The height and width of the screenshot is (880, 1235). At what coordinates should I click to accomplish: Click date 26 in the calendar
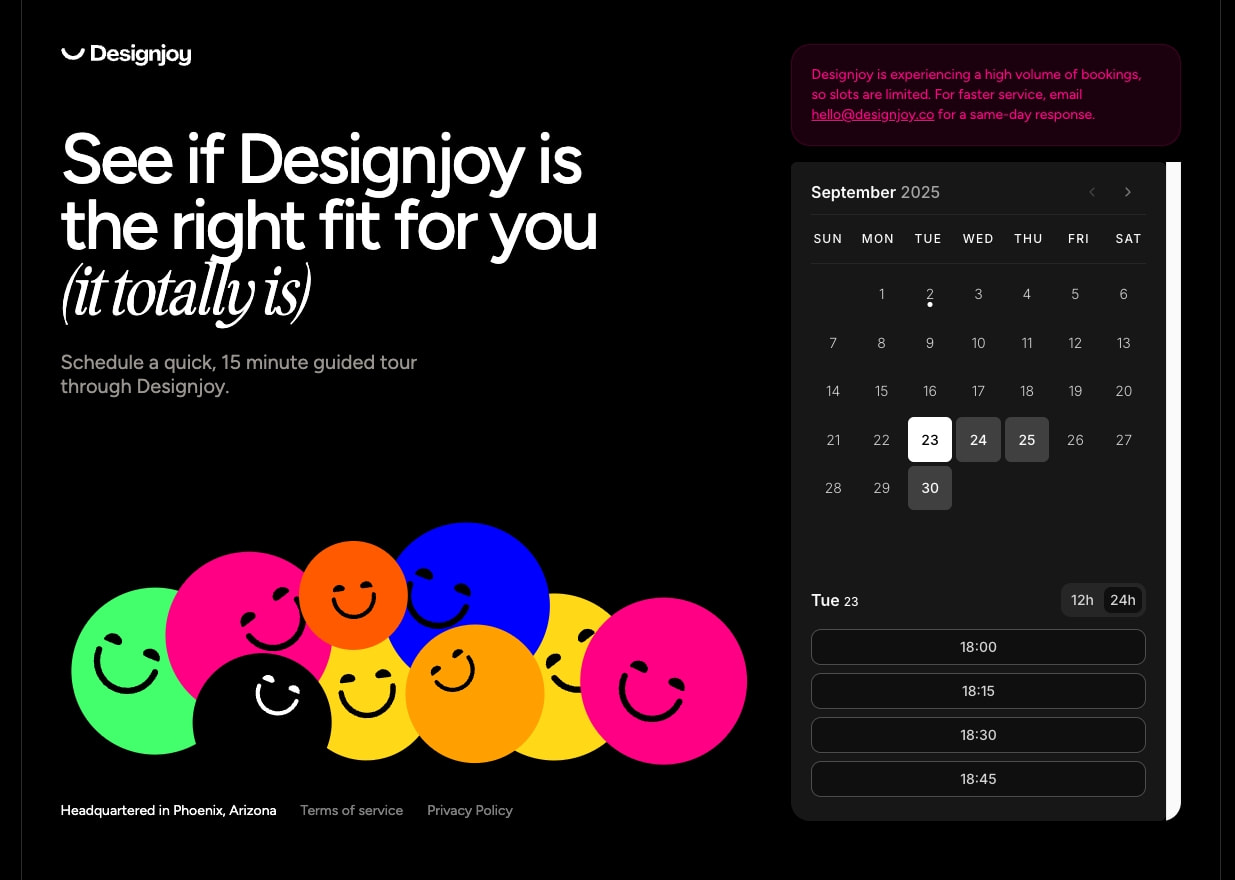pos(1075,440)
